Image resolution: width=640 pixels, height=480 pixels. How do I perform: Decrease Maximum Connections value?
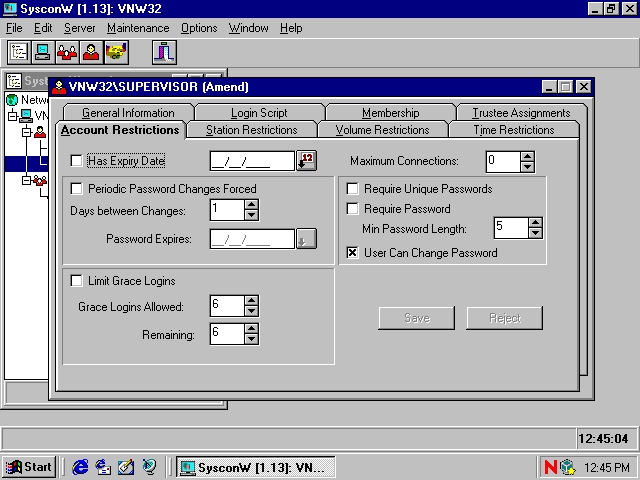tap(527, 167)
